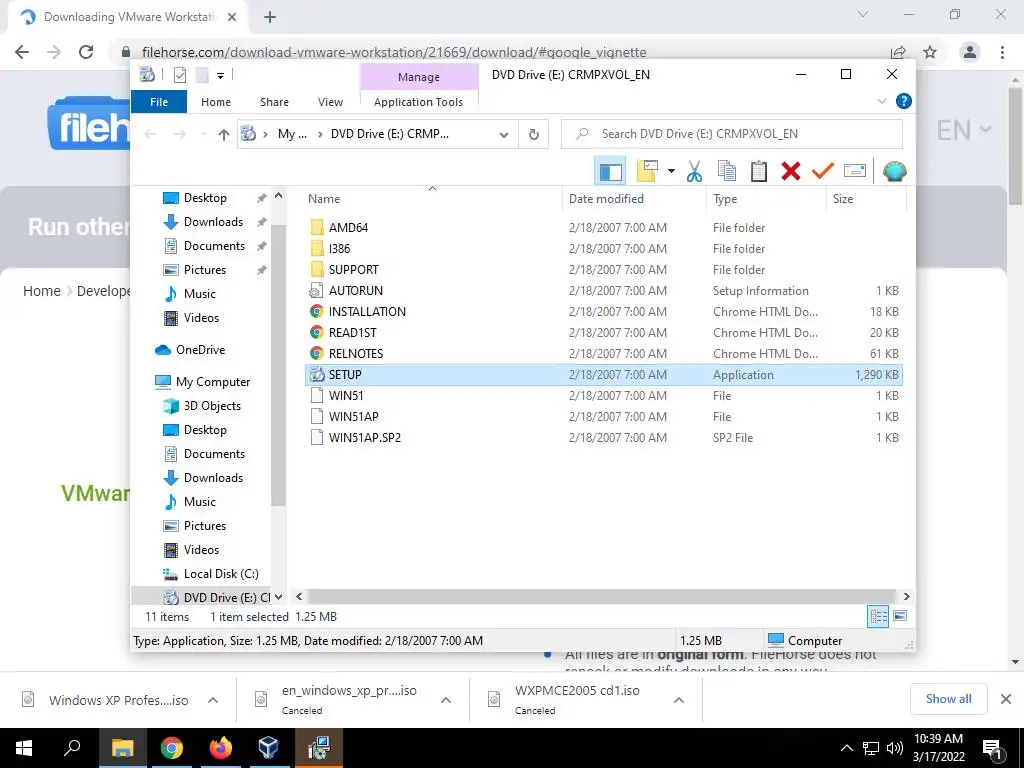Click the new folder toolbar icon
1024x768 pixels.
pyautogui.click(x=647, y=171)
